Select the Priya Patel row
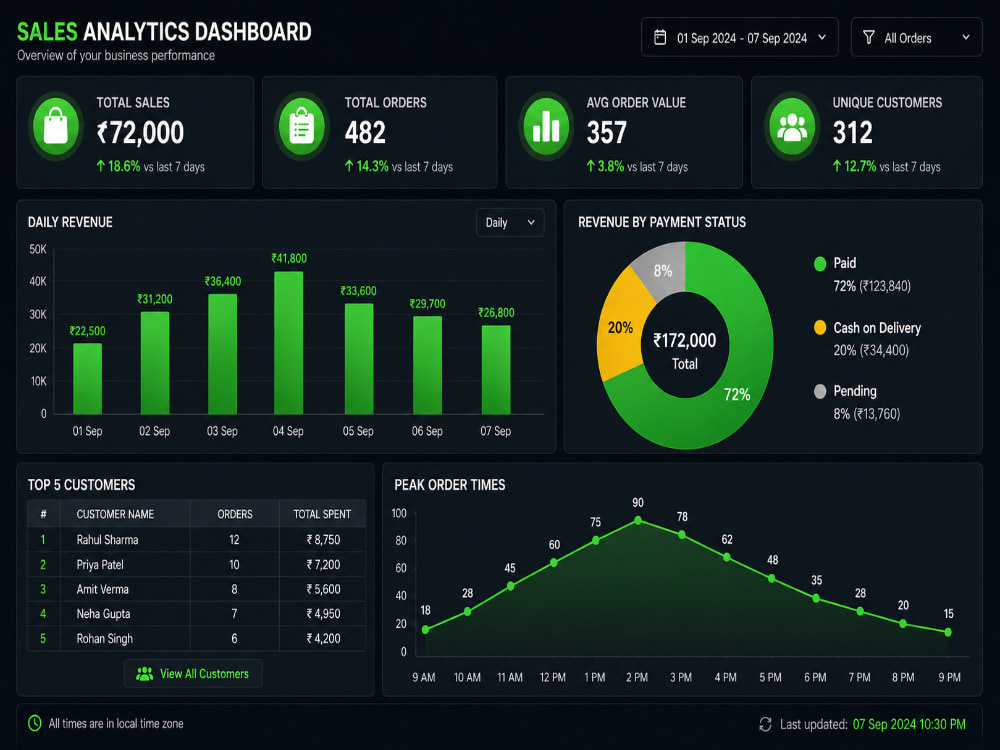Image resolution: width=1000 pixels, height=750 pixels. pos(196,564)
